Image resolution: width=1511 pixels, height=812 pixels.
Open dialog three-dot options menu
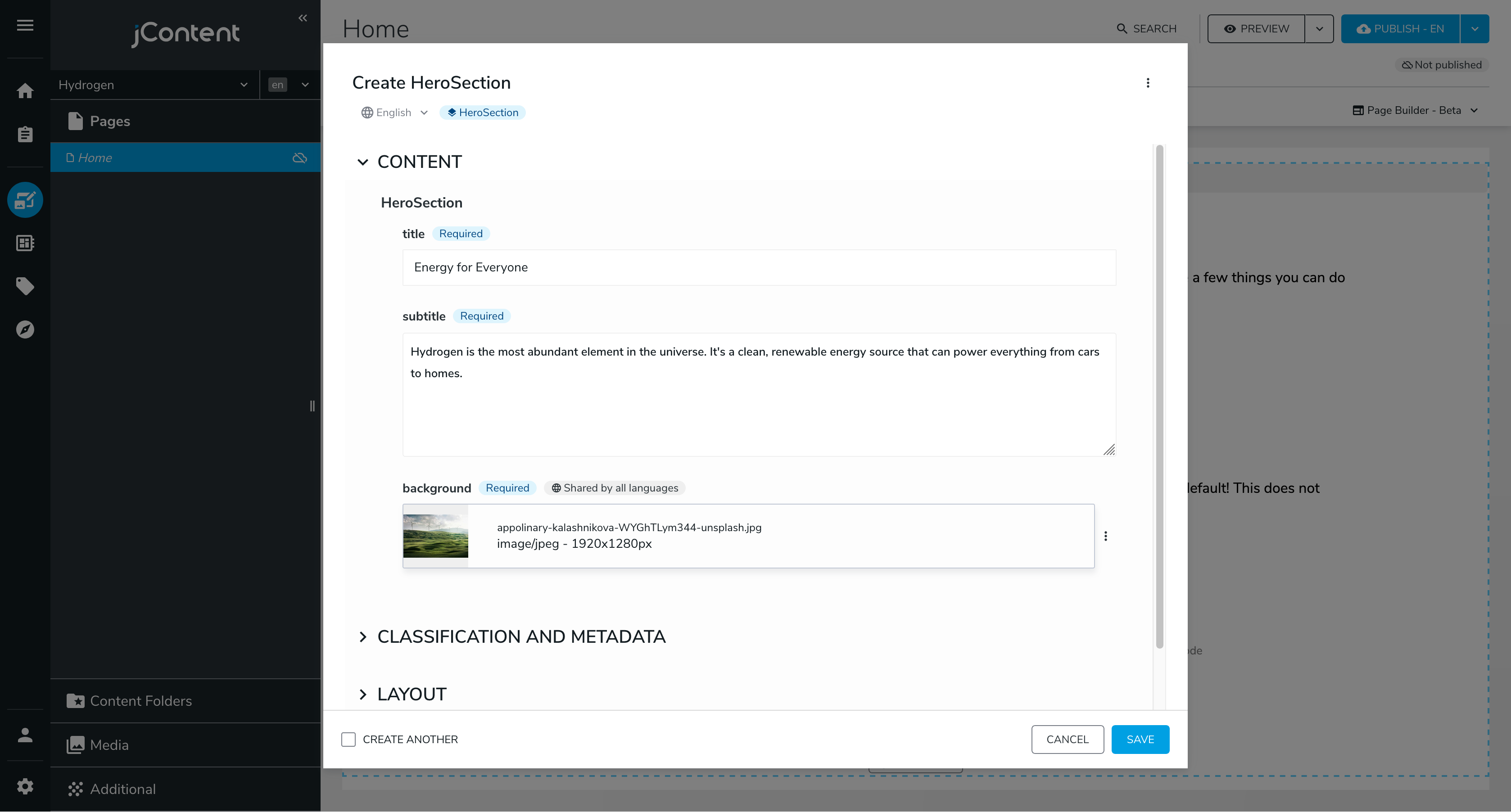pyautogui.click(x=1147, y=83)
